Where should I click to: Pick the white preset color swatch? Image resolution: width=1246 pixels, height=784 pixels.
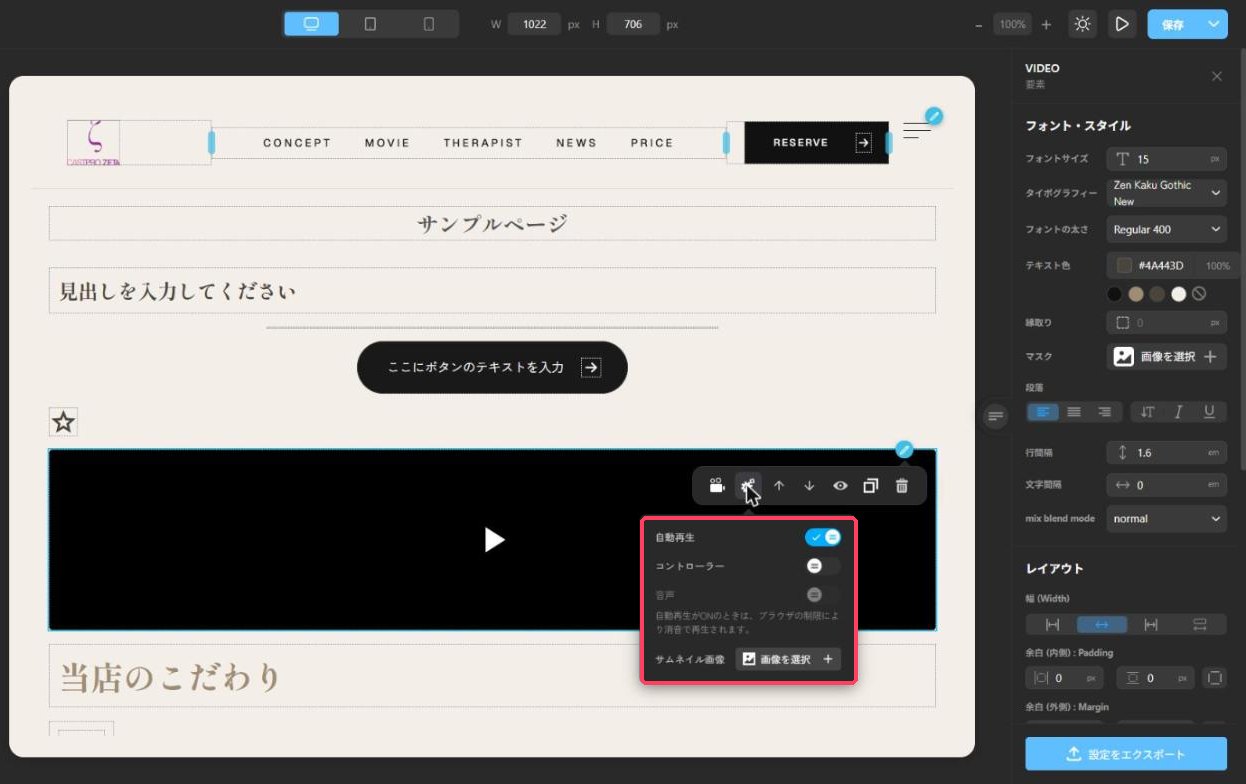pyautogui.click(x=1179, y=294)
